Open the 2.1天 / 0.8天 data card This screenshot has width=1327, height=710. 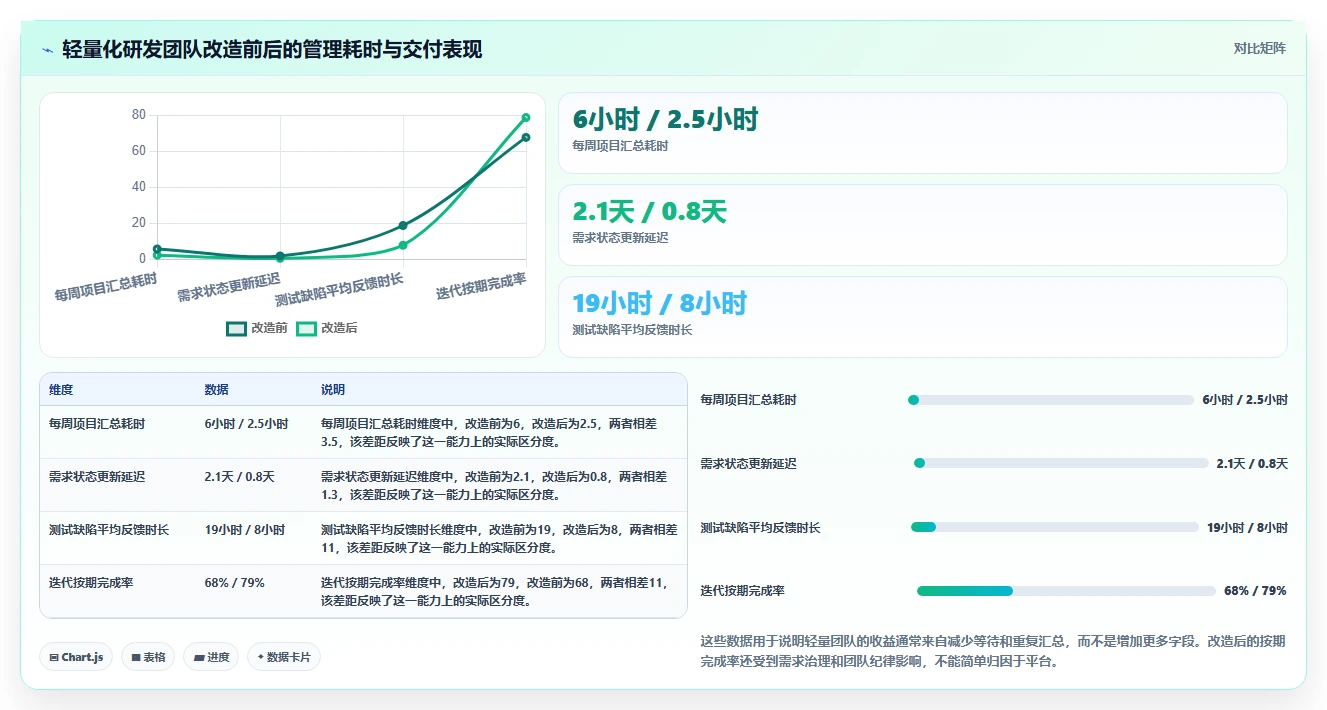click(x=922, y=225)
